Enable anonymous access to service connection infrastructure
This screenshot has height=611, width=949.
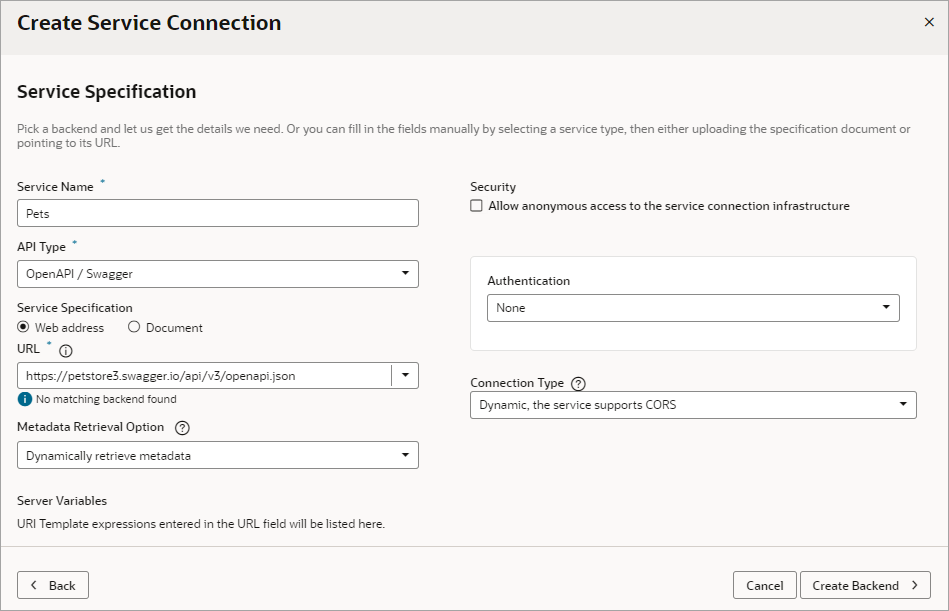point(475,206)
